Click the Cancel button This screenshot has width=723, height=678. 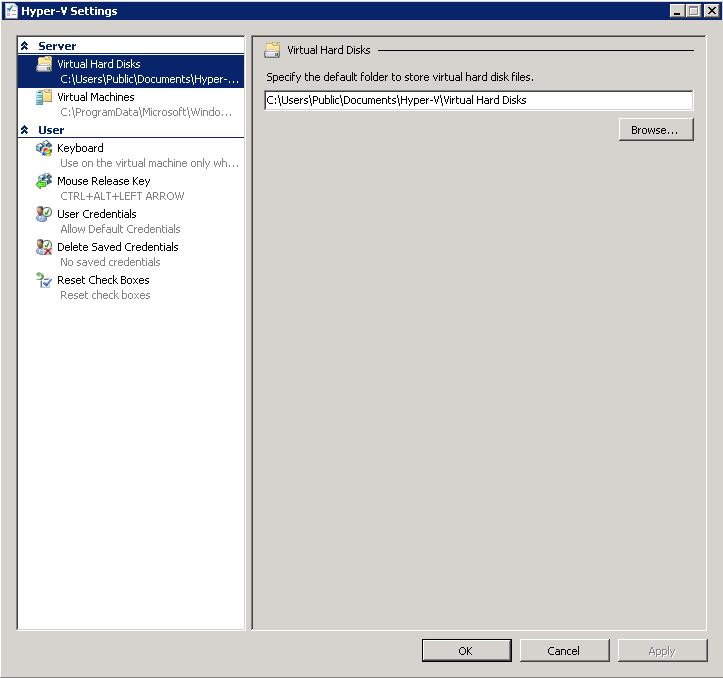tap(564, 651)
